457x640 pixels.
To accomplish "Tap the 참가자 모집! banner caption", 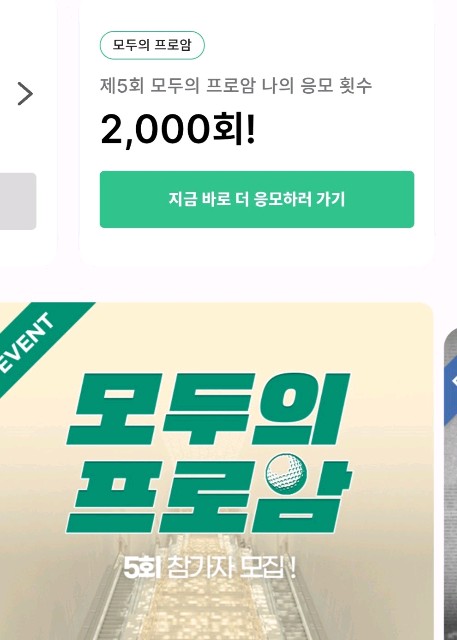I will [231, 567].
